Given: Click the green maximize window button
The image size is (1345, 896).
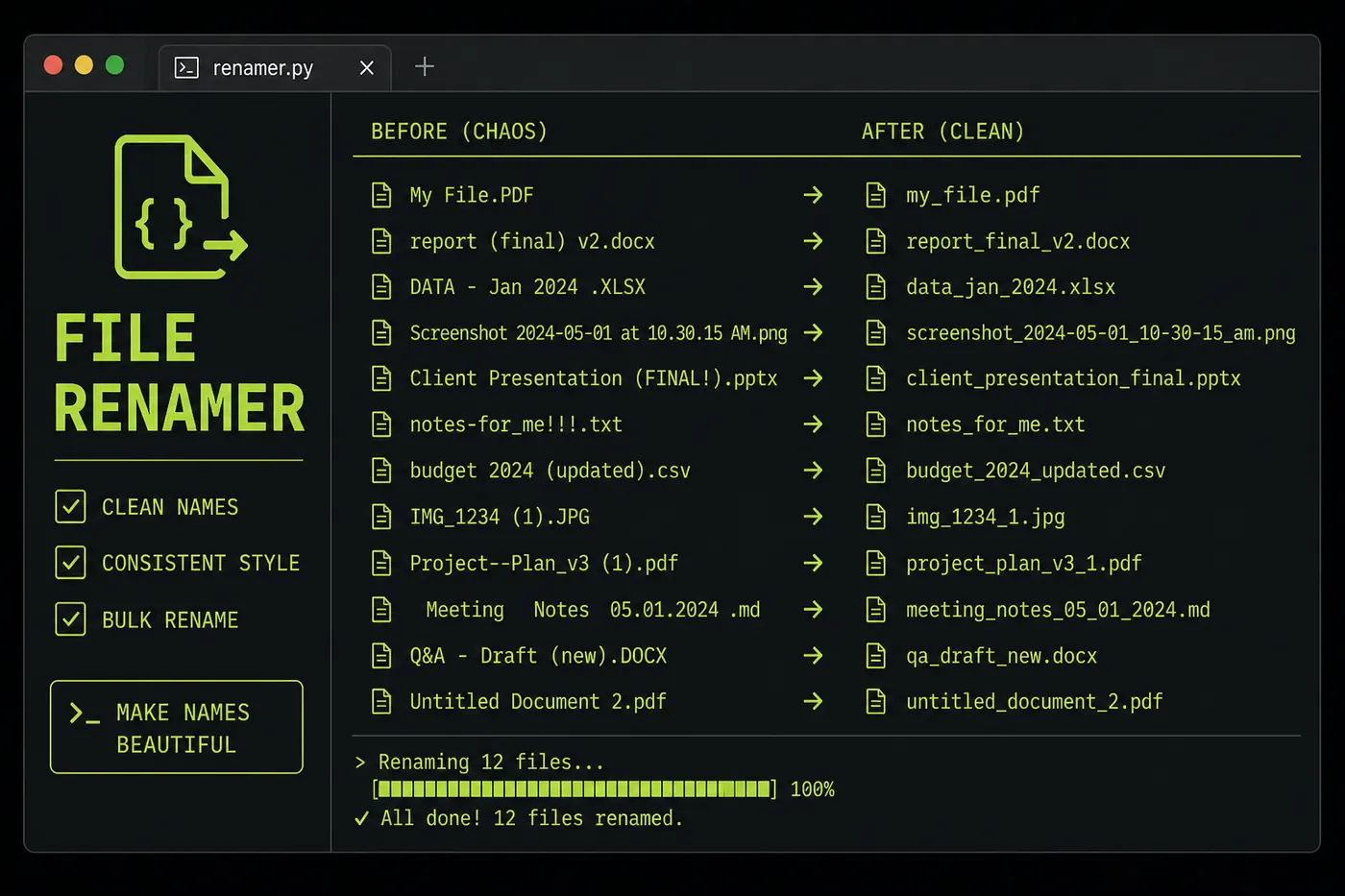Looking at the screenshot, I should coord(114,64).
